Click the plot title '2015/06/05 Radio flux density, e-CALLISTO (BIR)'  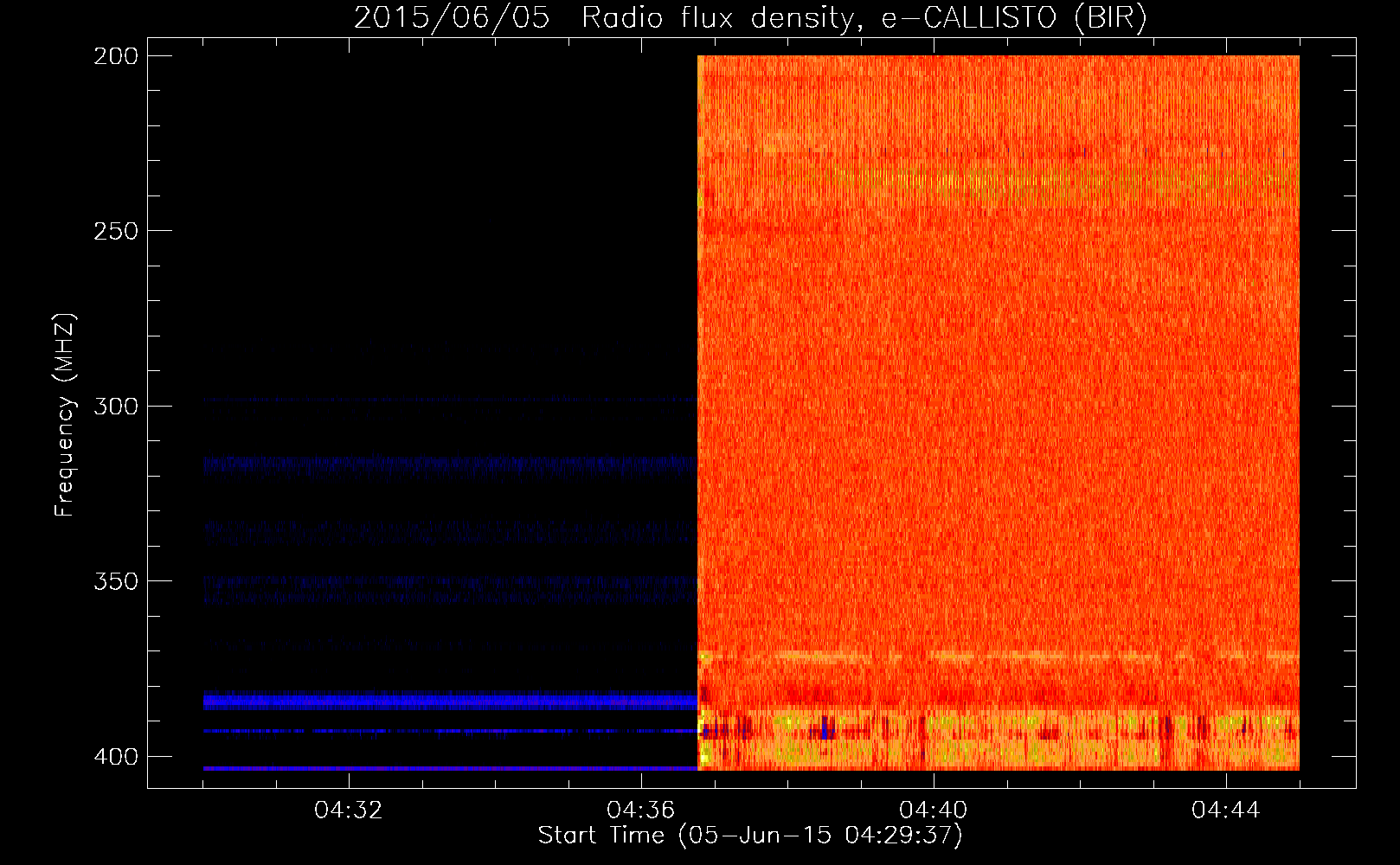click(x=750, y=17)
